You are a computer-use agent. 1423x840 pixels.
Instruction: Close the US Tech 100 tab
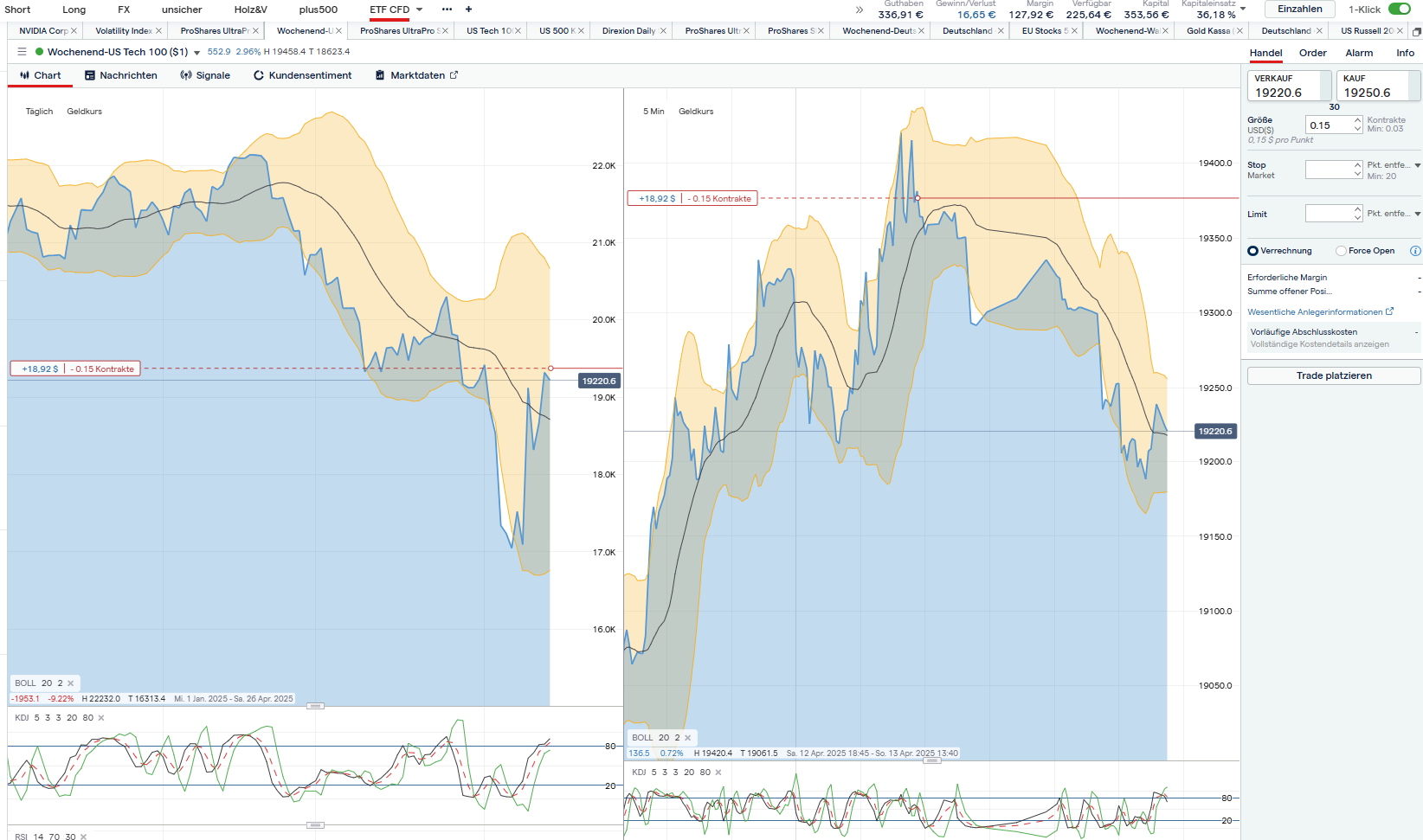[518, 31]
